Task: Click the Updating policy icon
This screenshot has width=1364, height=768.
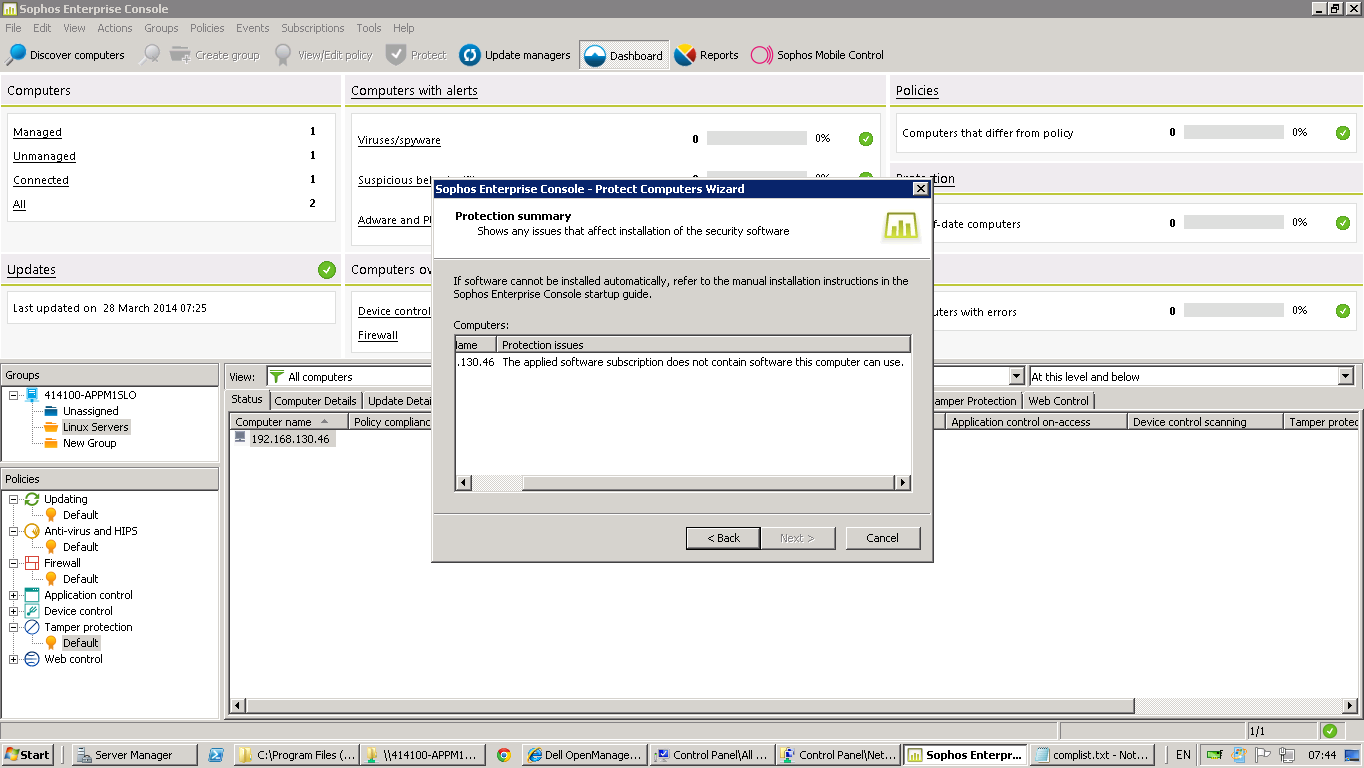Action: point(32,499)
